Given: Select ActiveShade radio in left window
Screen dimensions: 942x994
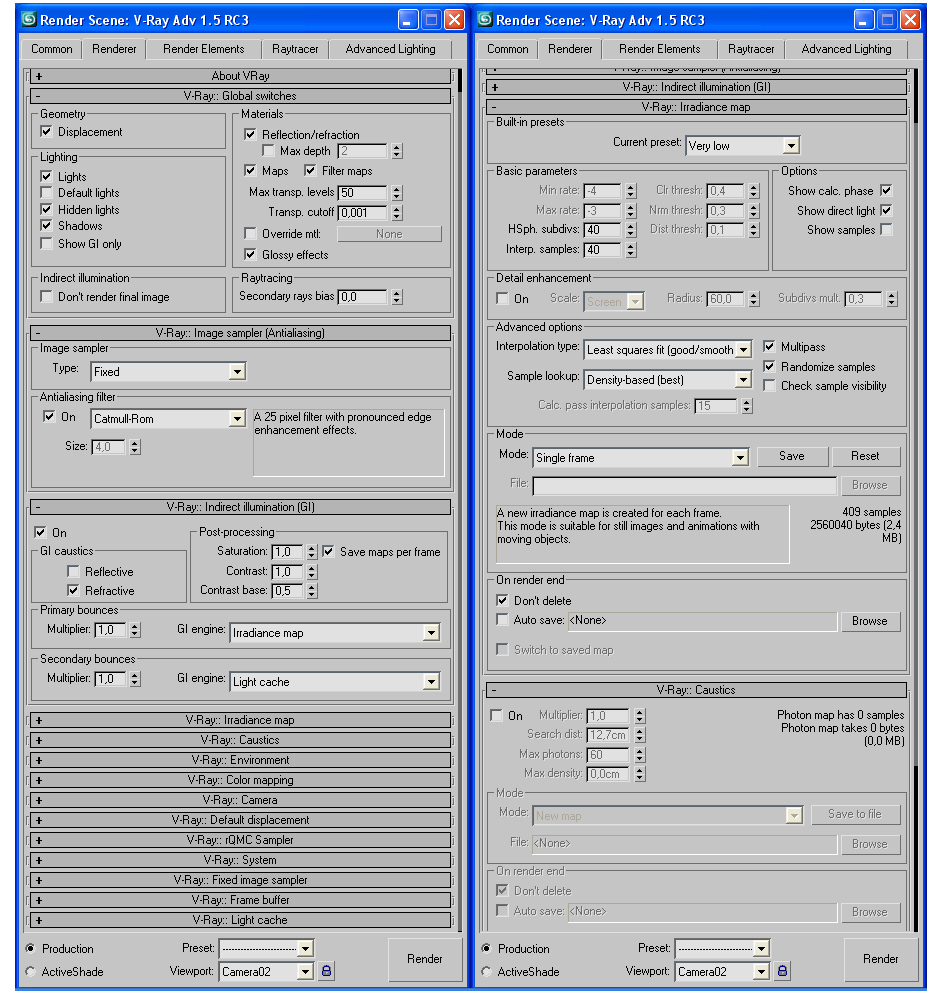Looking at the screenshot, I should coord(30,971).
